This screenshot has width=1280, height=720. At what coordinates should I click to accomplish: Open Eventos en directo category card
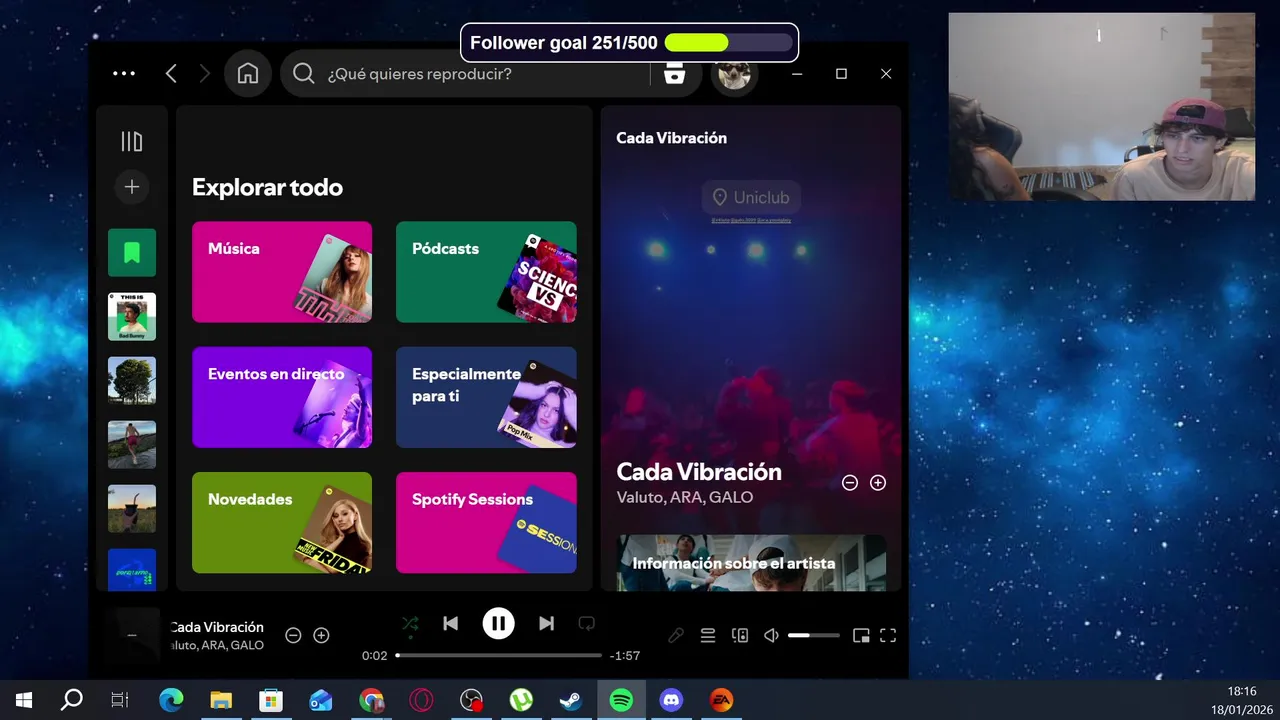click(282, 397)
